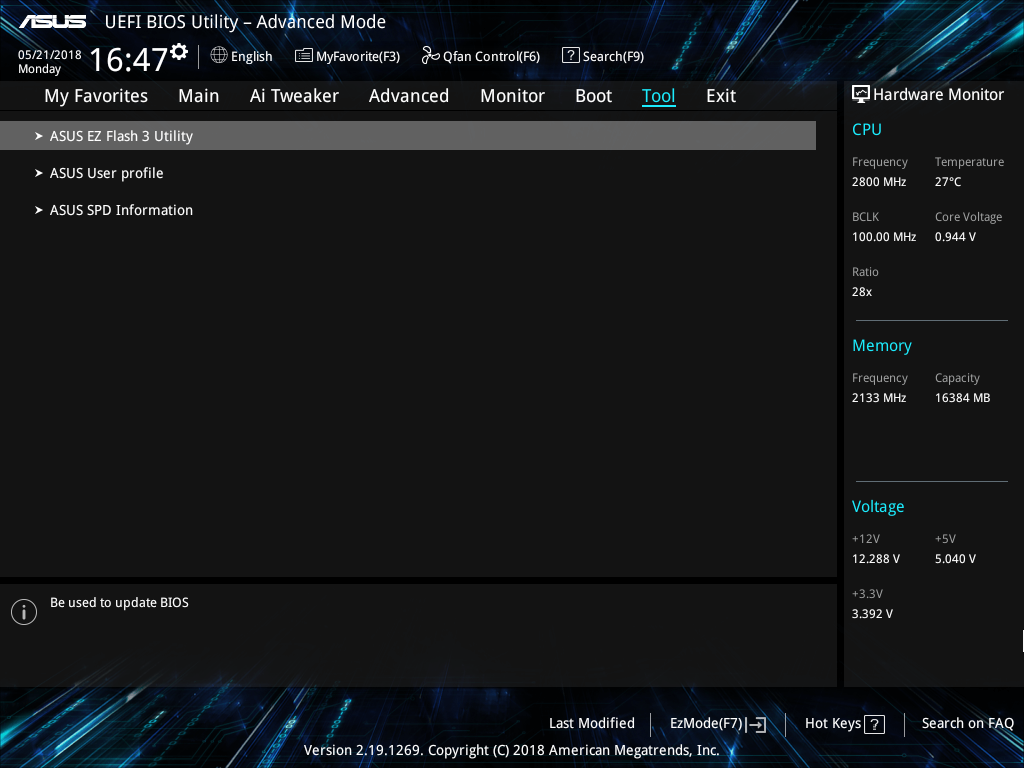This screenshot has height=768, width=1024.
Task: Go to the Advanced tab
Action: pyautogui.click(x=409, y=96)
